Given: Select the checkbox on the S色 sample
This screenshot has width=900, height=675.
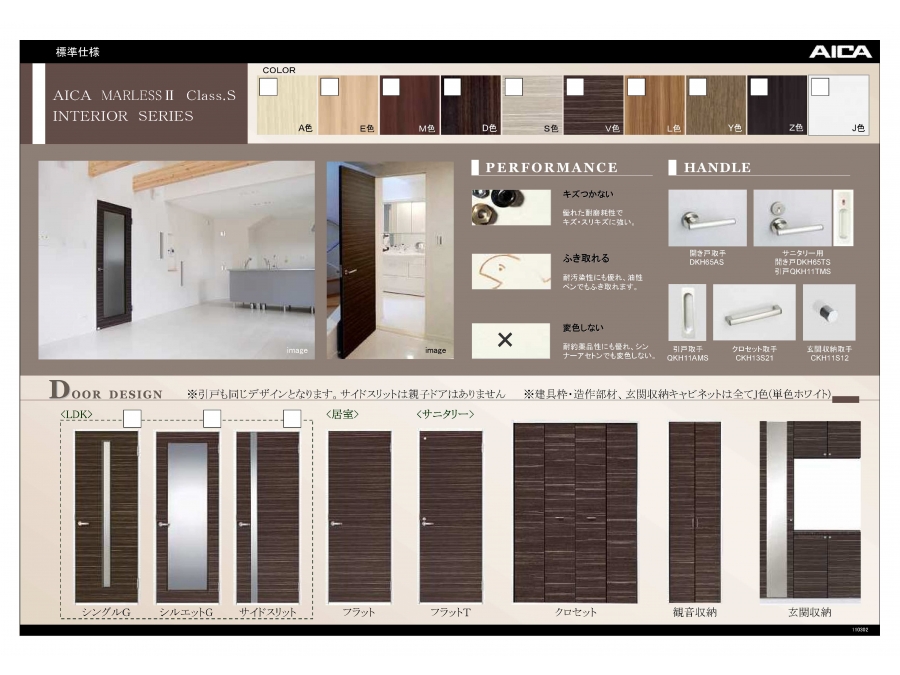Looking at the screenshot, I should [514, 87].
